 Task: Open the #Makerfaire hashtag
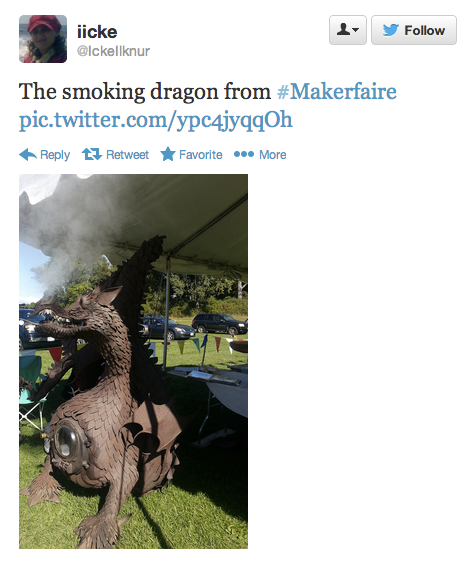click(337, 91)
